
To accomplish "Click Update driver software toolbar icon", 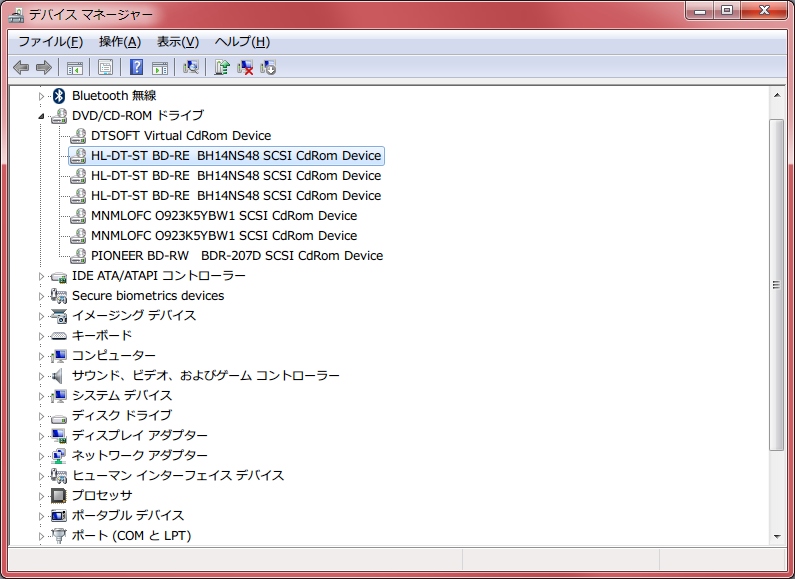I will point(222,67).
